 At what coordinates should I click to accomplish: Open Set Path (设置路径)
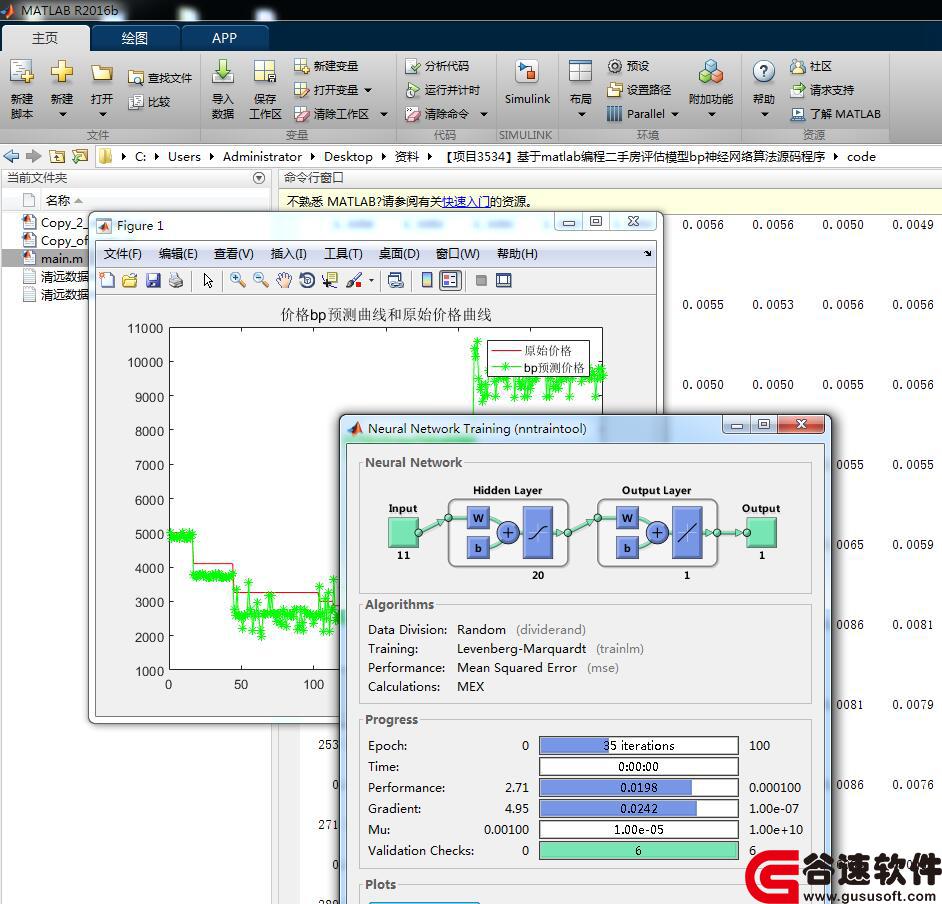point(639,90)
